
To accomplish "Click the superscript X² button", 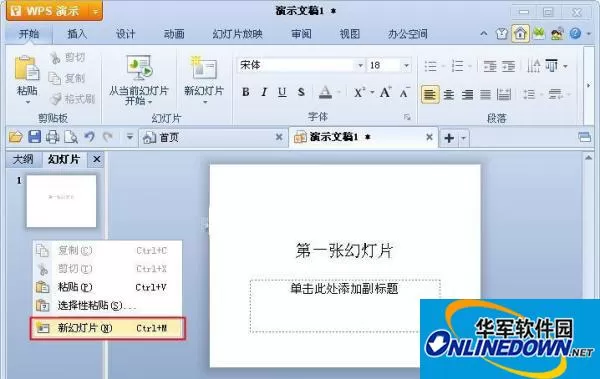I will point(359,92).
